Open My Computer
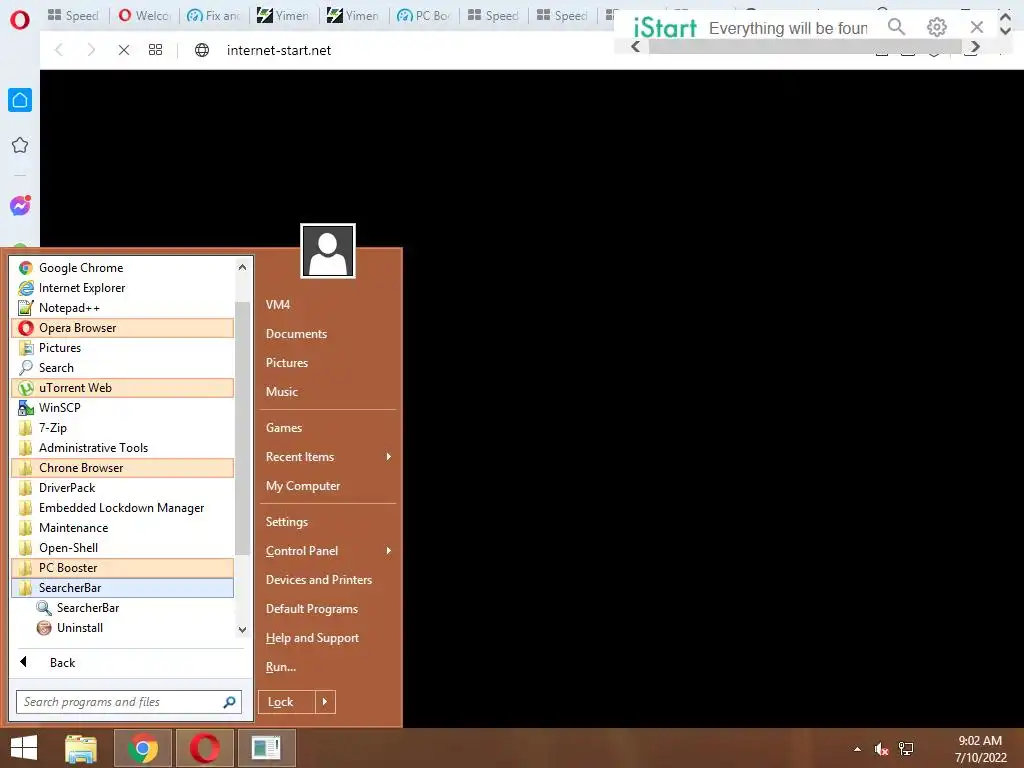The width and height of the screenshot is (1024, 768). coord(302,486)
